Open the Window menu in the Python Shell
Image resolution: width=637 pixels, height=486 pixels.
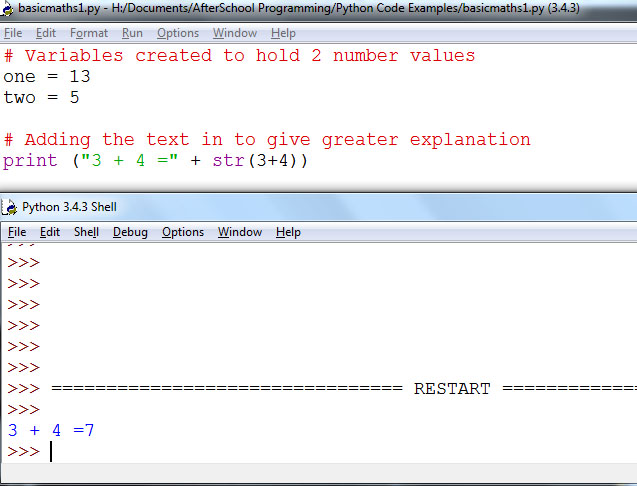[240, 232]
